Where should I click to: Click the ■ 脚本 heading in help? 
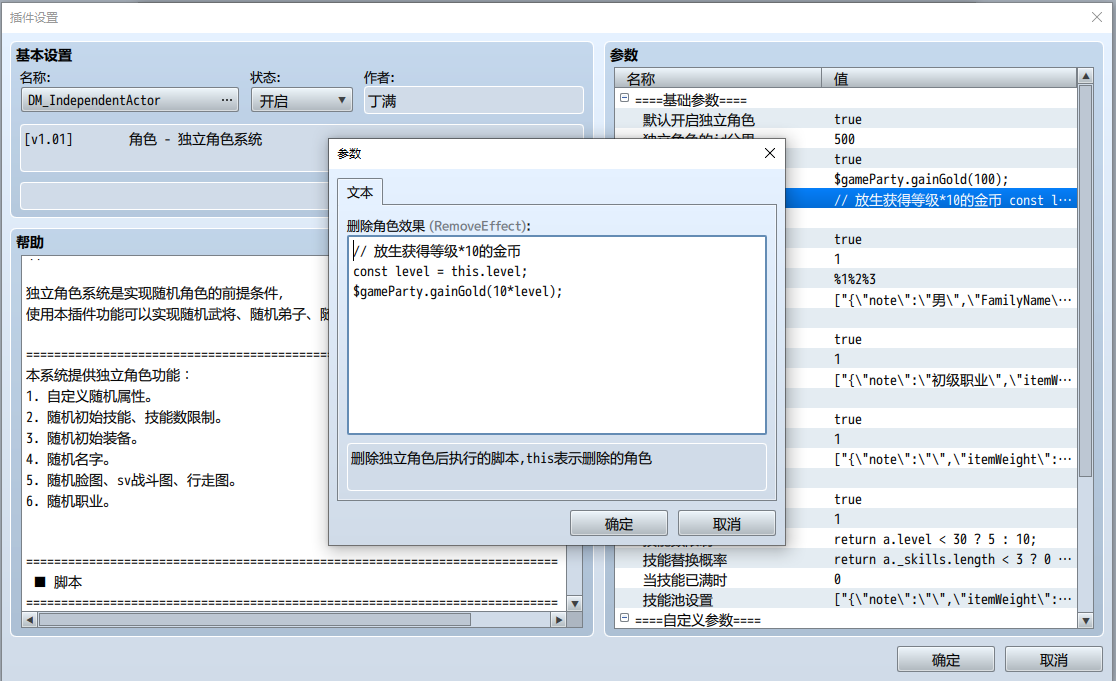point(58,582)
